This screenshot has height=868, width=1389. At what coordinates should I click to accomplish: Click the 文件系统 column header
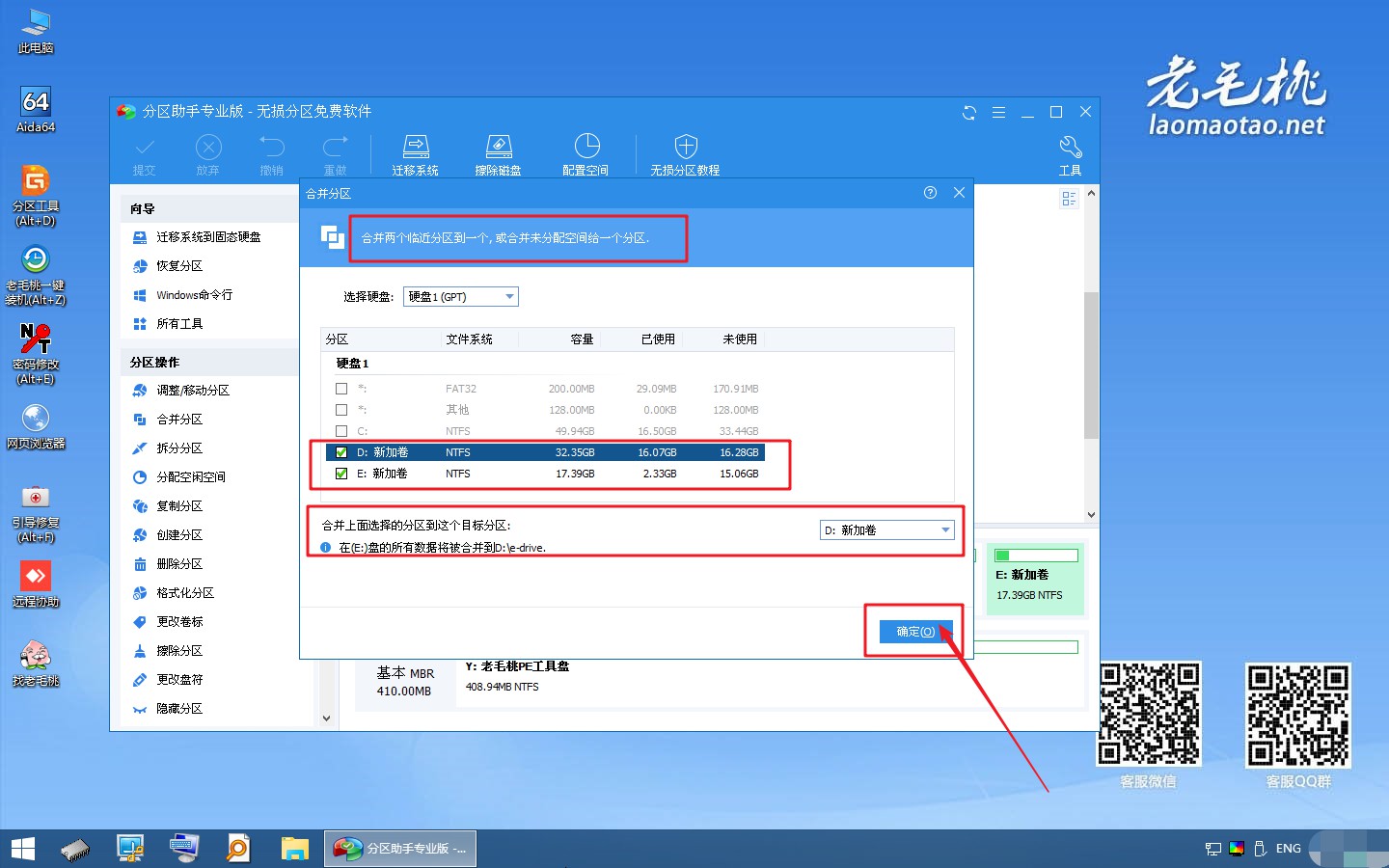(x=470, y=339)
